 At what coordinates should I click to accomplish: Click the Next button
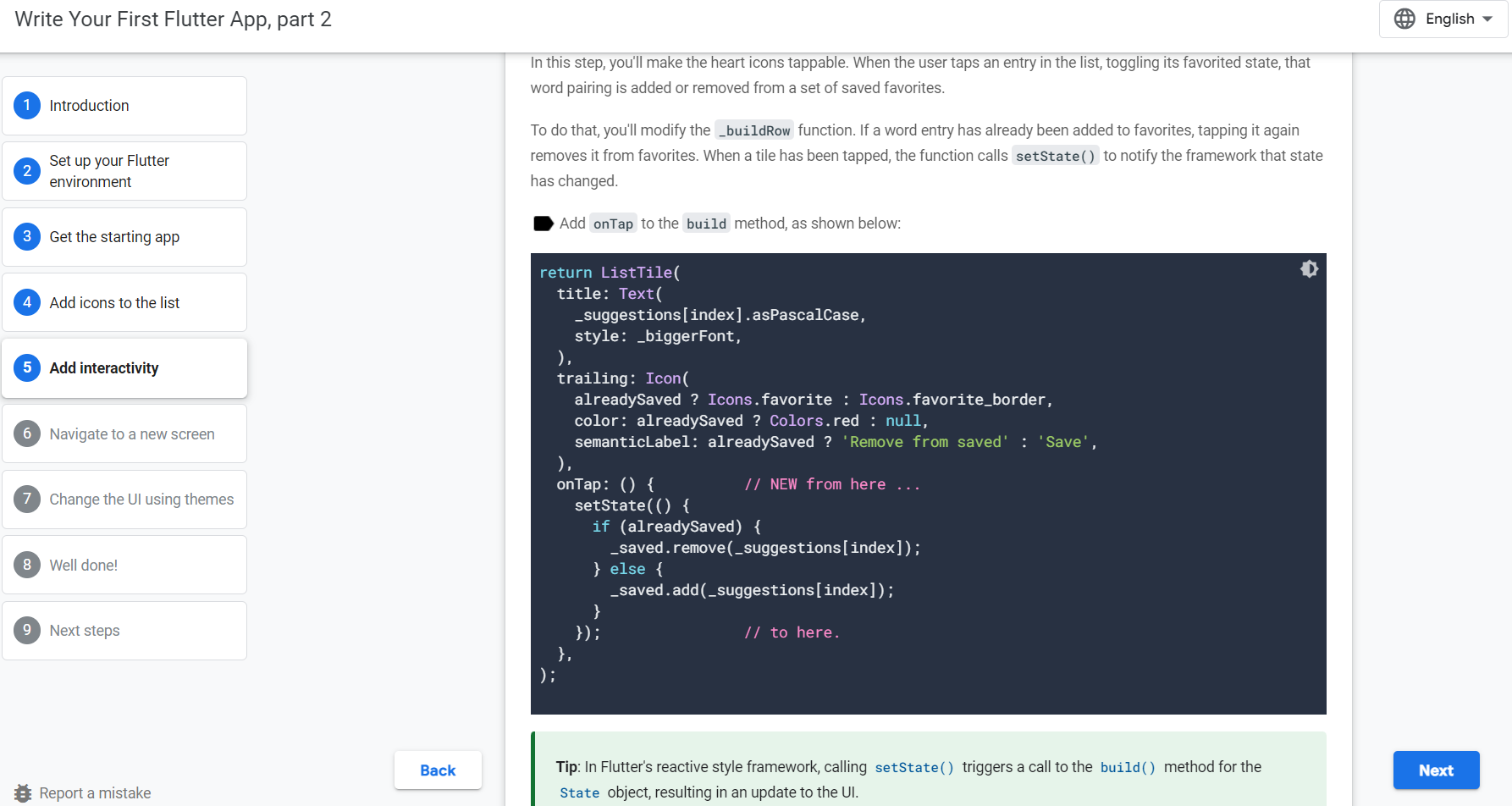pyautogui.click(x=1436, y=770)
